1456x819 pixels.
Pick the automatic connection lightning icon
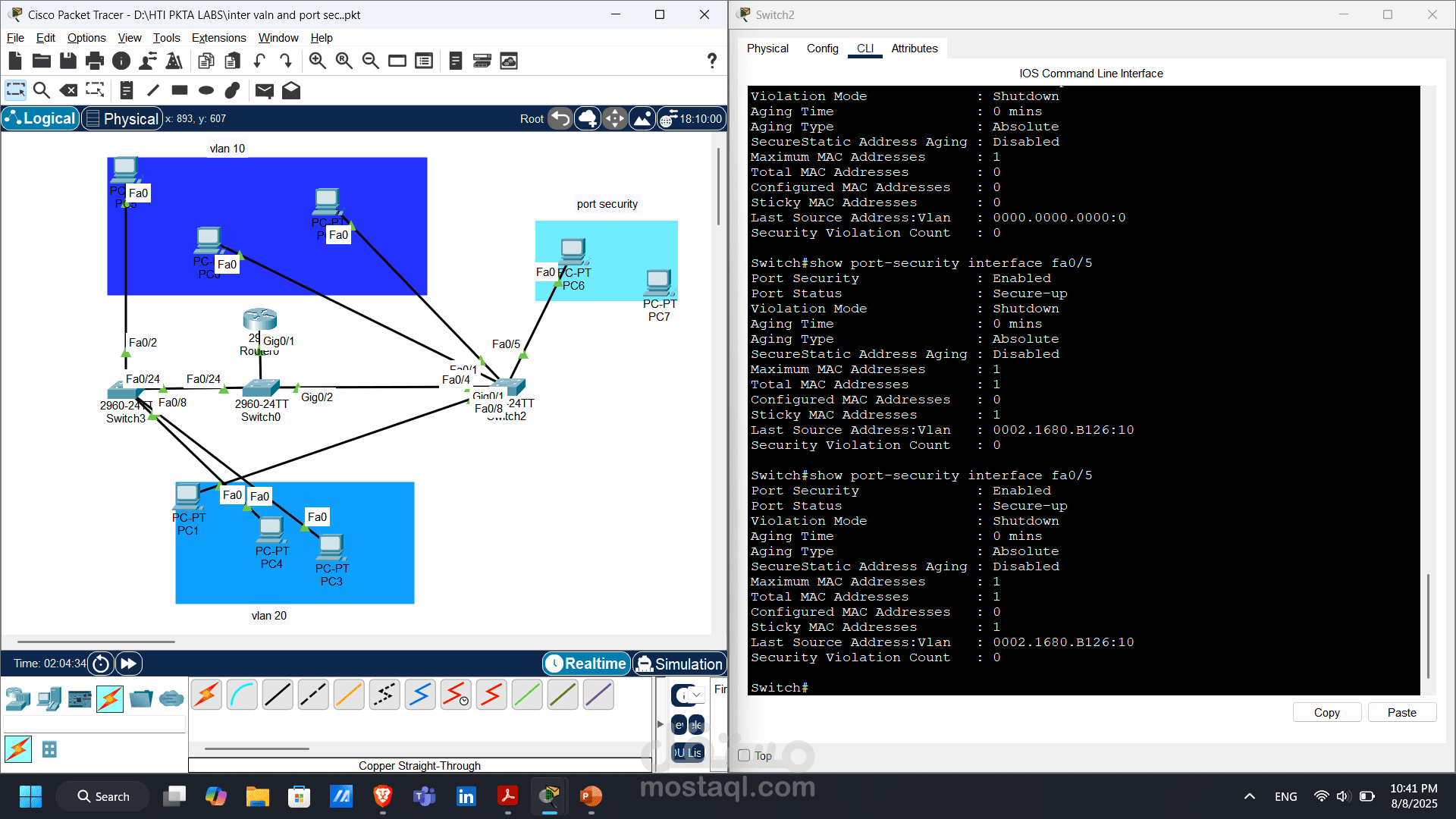206,695
